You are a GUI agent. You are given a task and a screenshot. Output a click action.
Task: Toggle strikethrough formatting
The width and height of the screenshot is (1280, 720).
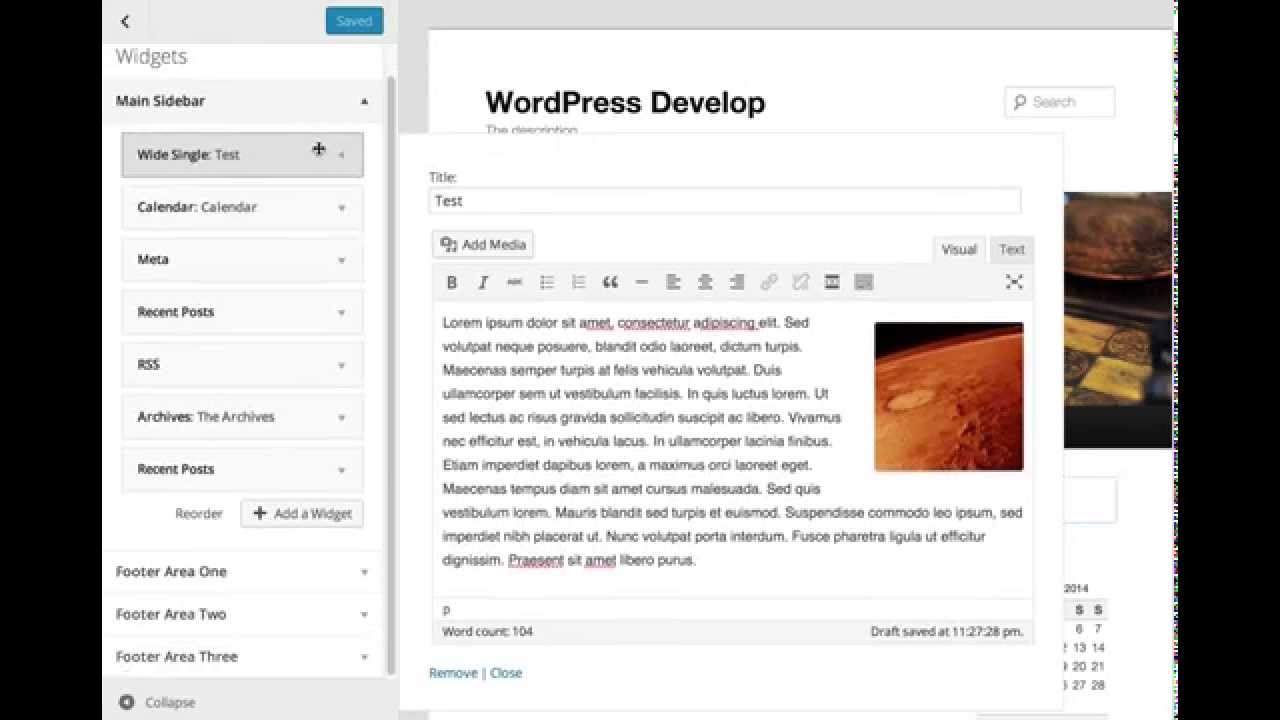tap(514, 283)
